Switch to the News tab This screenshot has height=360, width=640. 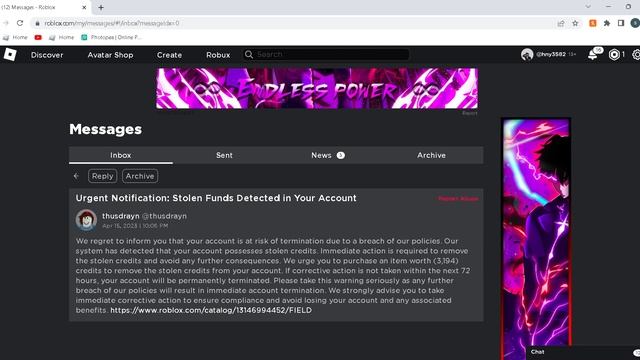[328, 155]
